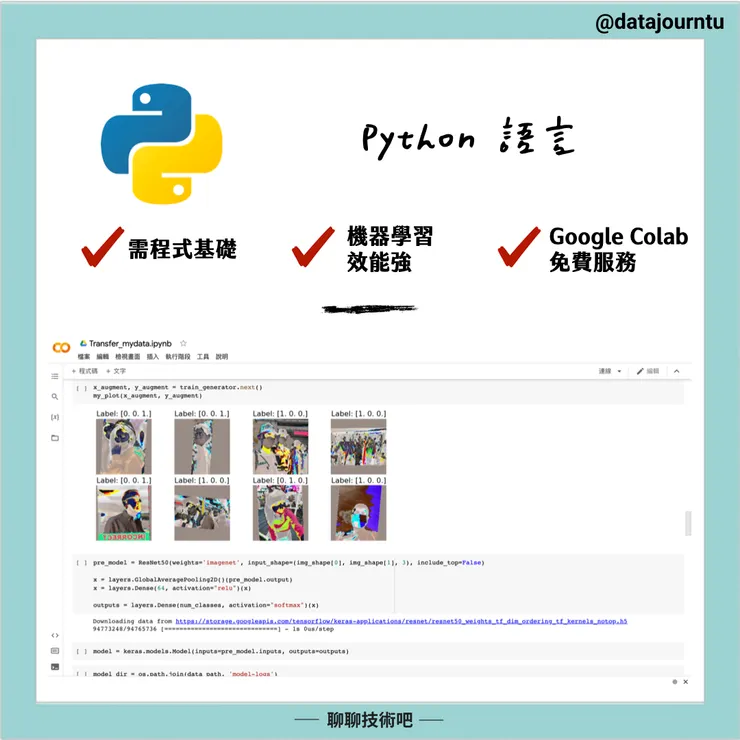The image size is (740, 740).
Task: Run the x_augment train_generator cell
Action: [82, 387]
